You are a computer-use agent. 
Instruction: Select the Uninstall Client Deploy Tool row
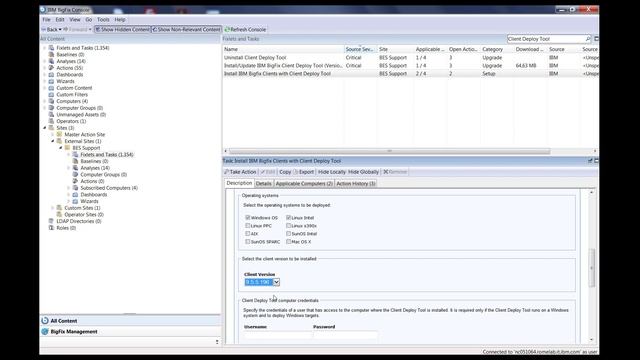[x=411, y=58]
